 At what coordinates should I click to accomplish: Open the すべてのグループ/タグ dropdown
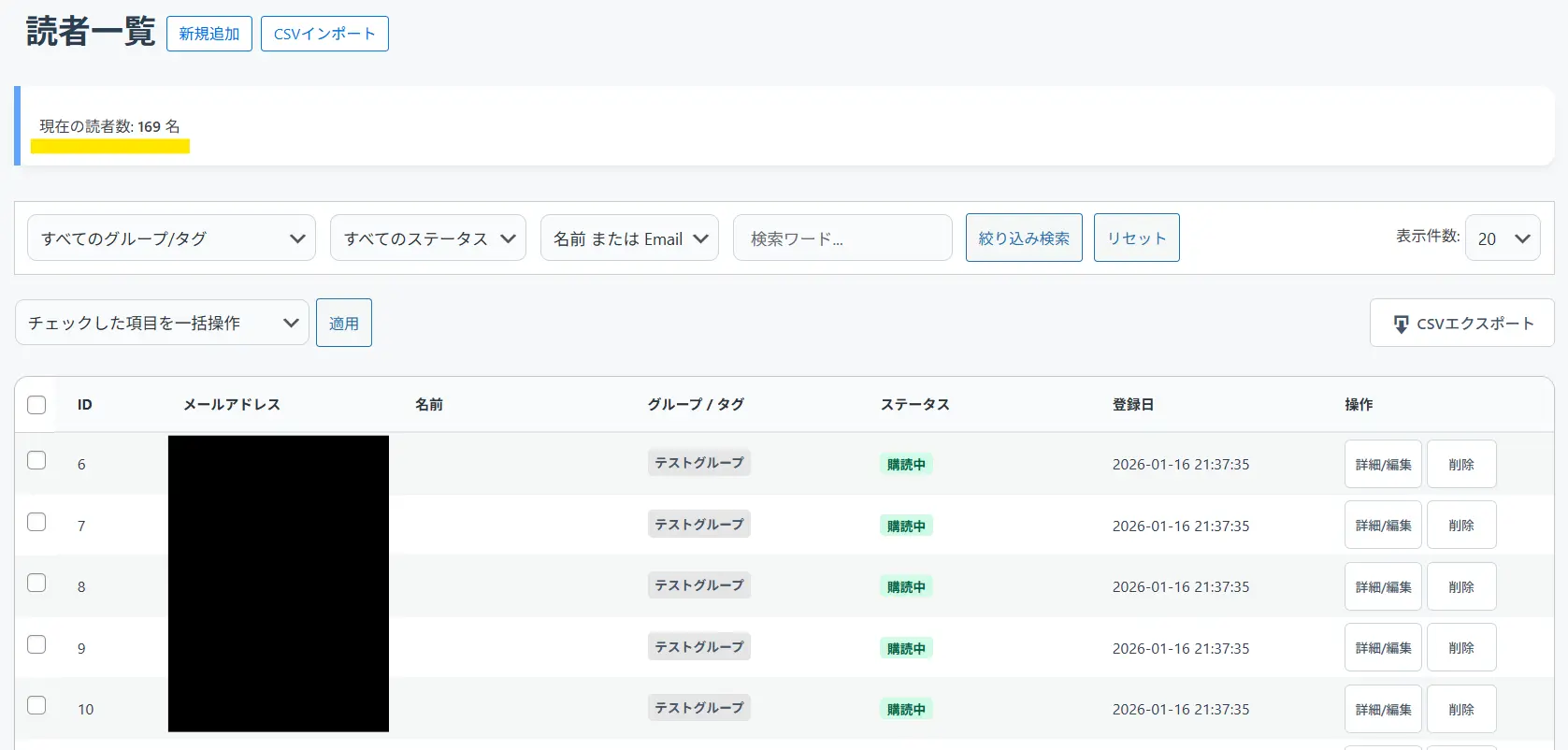[x=172, y=238]
